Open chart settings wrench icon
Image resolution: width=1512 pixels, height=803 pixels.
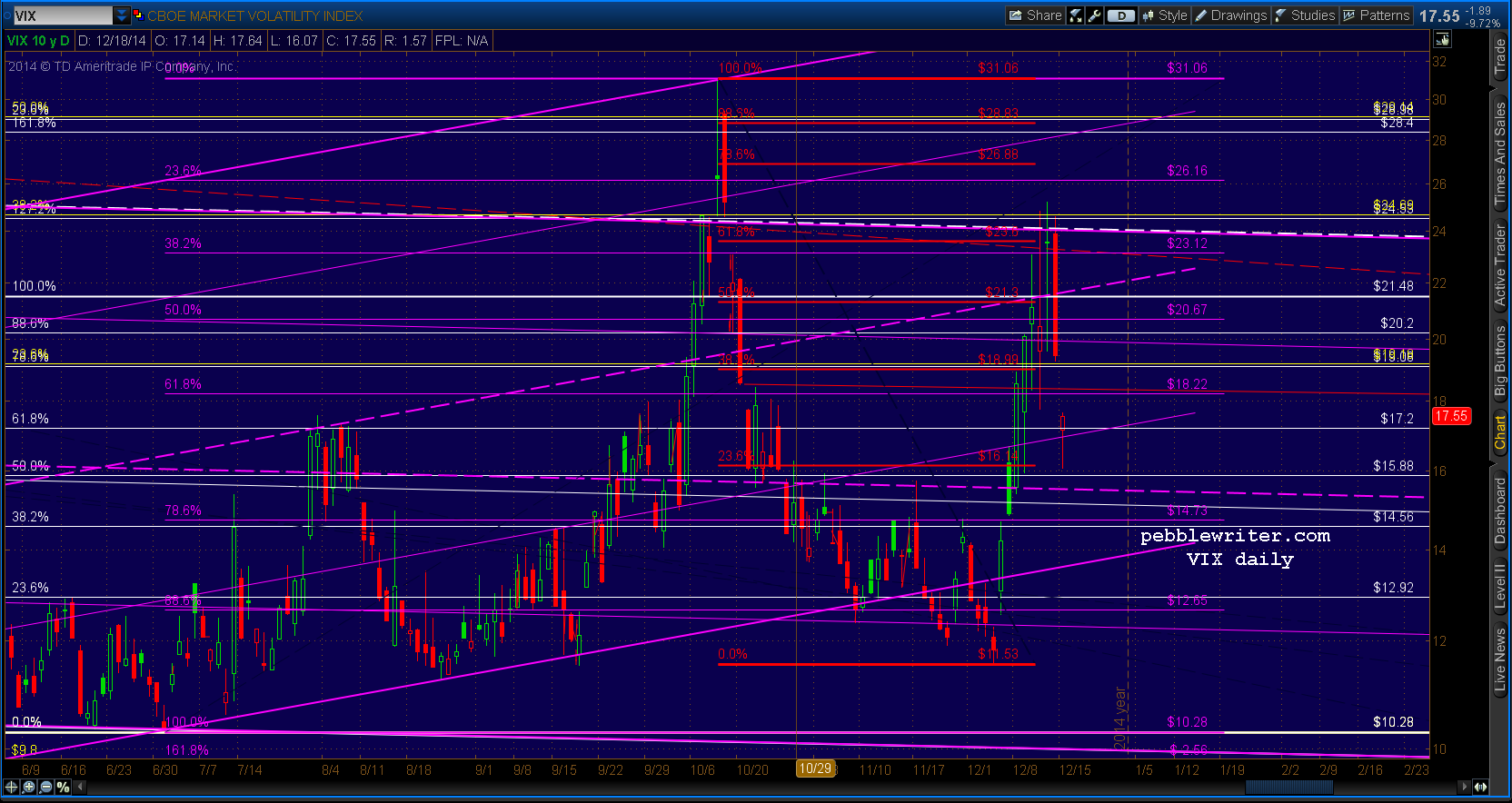tap(1095, 15)
